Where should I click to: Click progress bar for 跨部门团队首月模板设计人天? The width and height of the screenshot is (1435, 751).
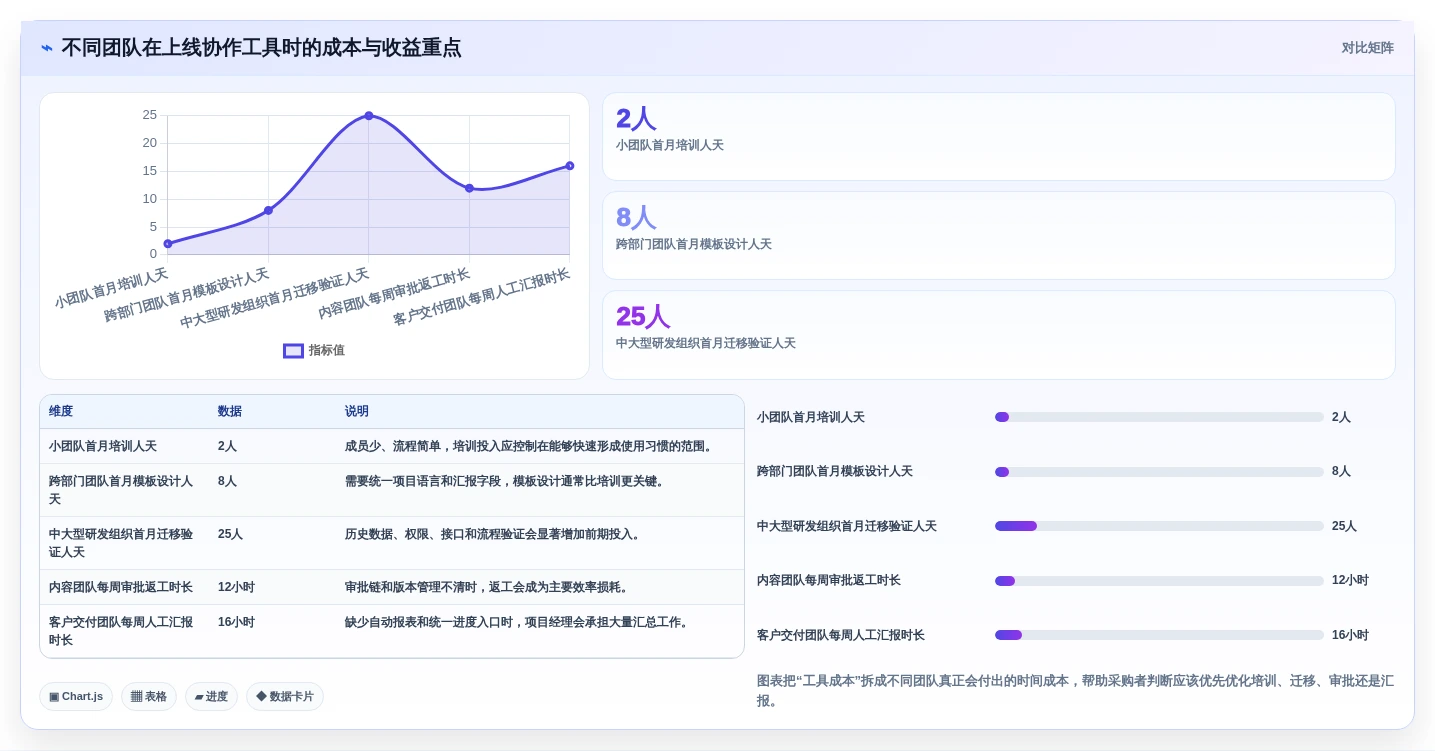click(1159, 472)
